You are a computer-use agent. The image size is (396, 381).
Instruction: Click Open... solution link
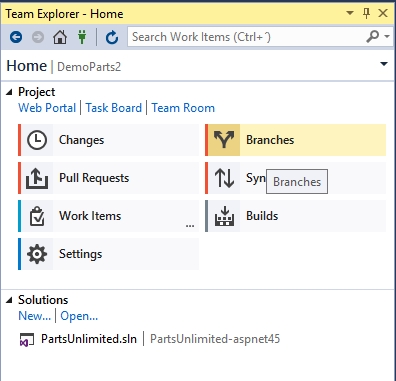pos(79,316)
